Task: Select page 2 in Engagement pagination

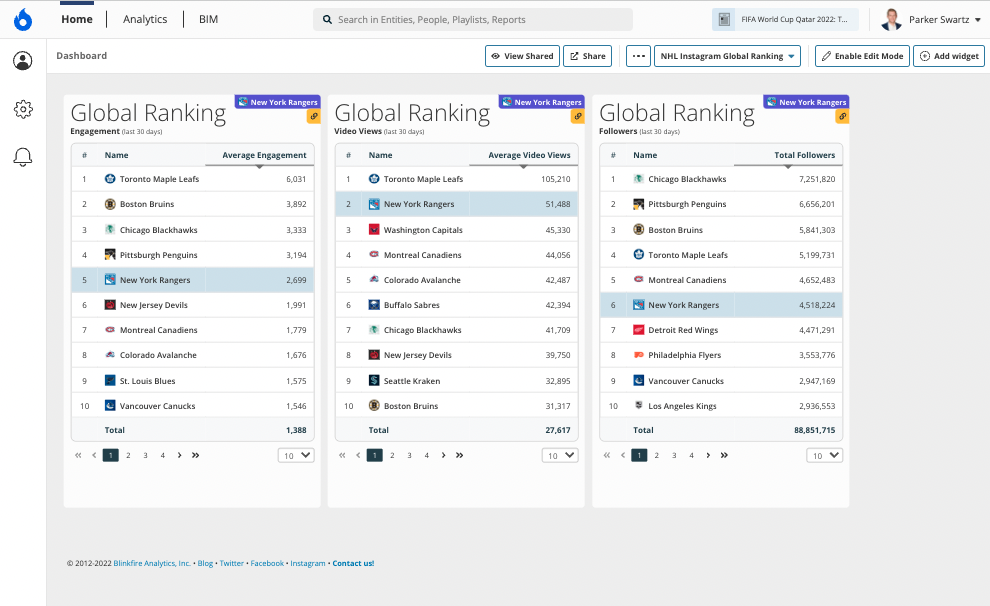Action: click(x=128, y=455)
